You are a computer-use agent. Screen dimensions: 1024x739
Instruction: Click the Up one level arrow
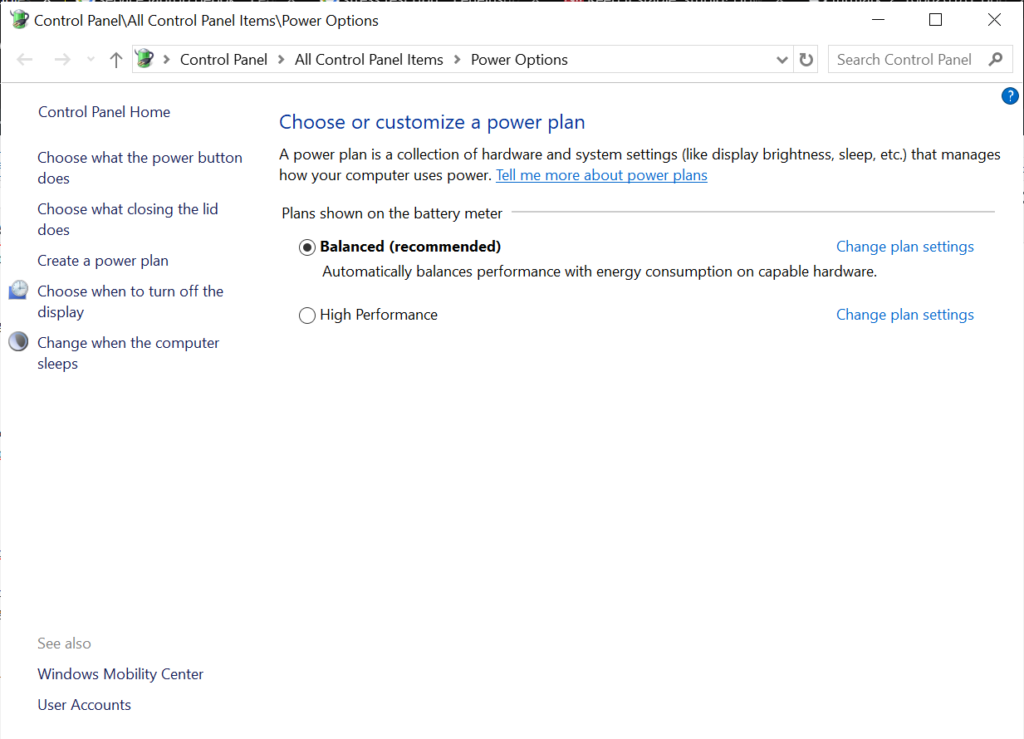coord(115,59)
